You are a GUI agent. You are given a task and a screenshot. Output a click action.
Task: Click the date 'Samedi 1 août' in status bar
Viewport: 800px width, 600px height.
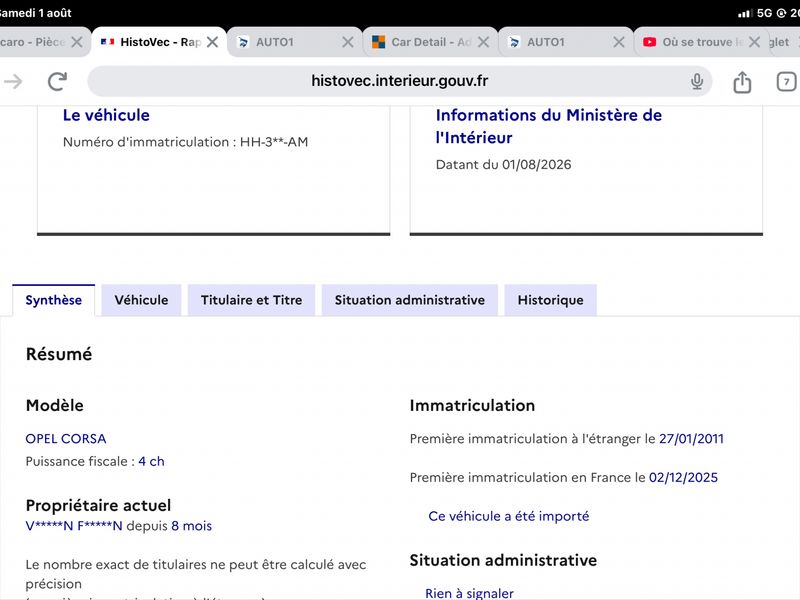(36, 13)
